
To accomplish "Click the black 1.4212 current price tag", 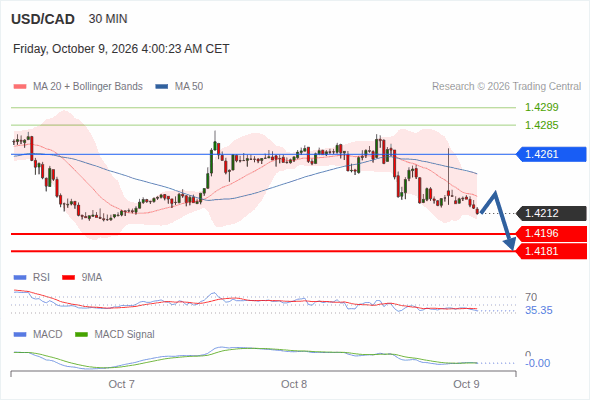I will click(x=552, y=213).
